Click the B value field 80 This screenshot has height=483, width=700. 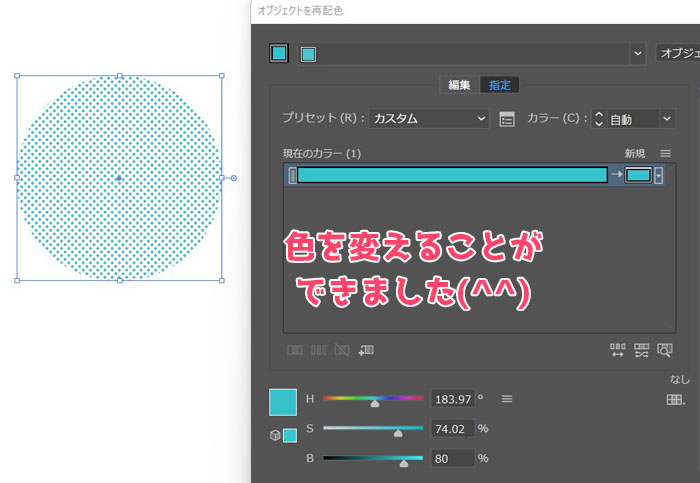(453, 458)
